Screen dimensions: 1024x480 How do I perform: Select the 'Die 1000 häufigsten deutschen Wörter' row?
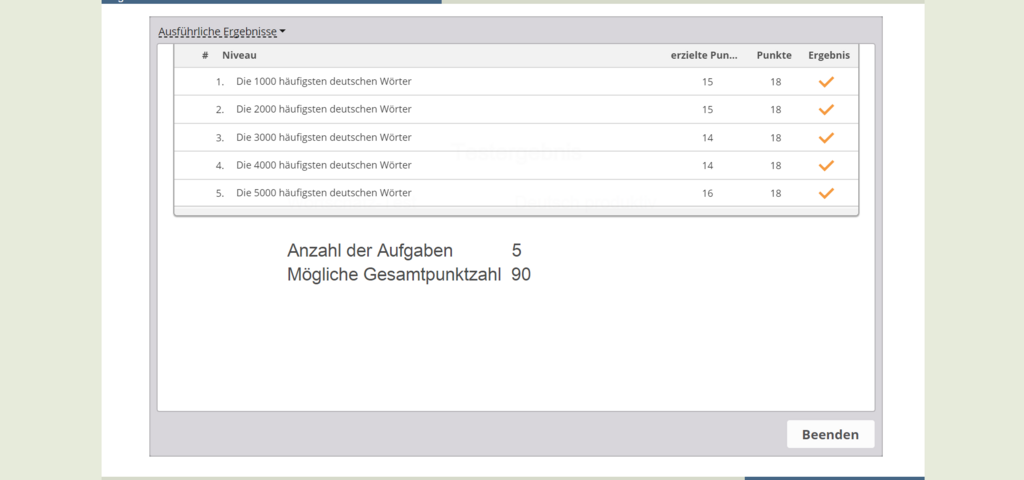pos(516,82)
